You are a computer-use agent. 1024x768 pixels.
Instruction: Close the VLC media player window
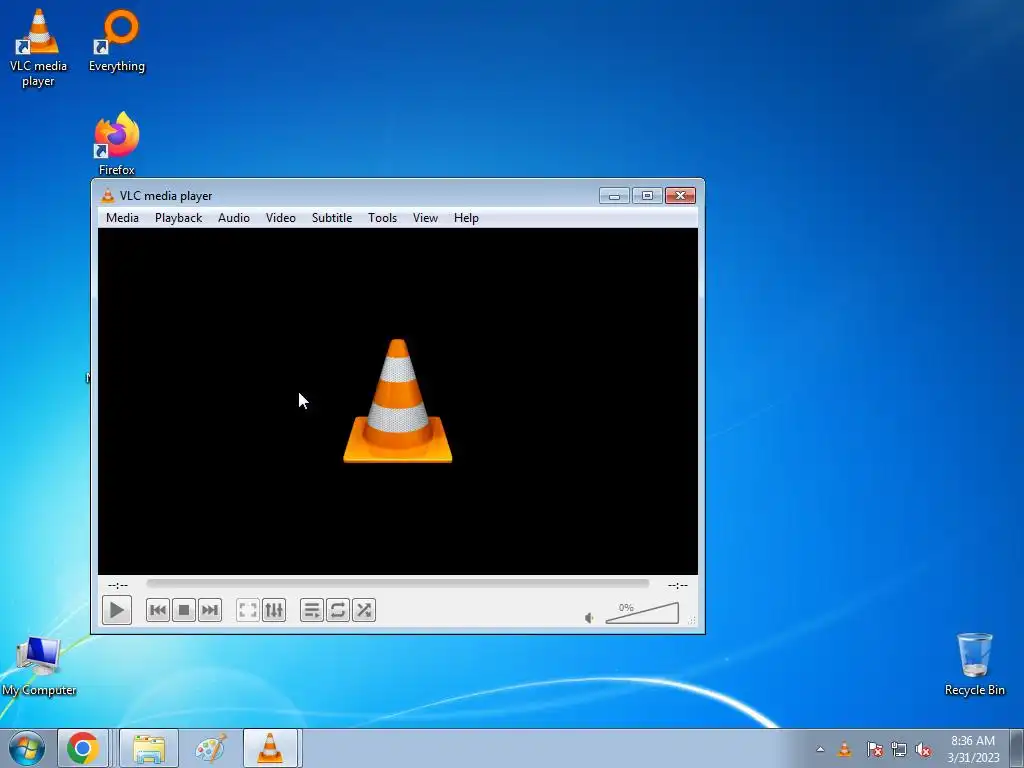click(680, 195)
